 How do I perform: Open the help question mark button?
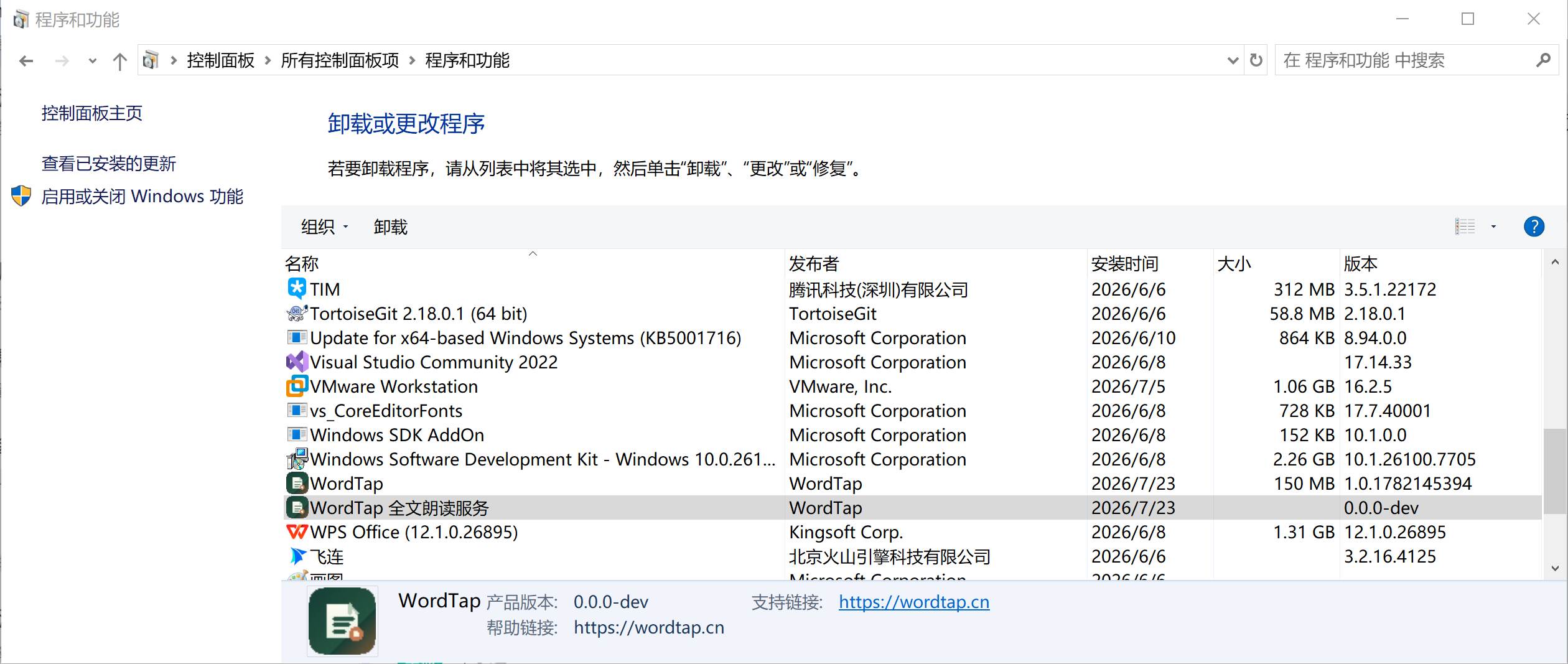[x=1534, y=227]
